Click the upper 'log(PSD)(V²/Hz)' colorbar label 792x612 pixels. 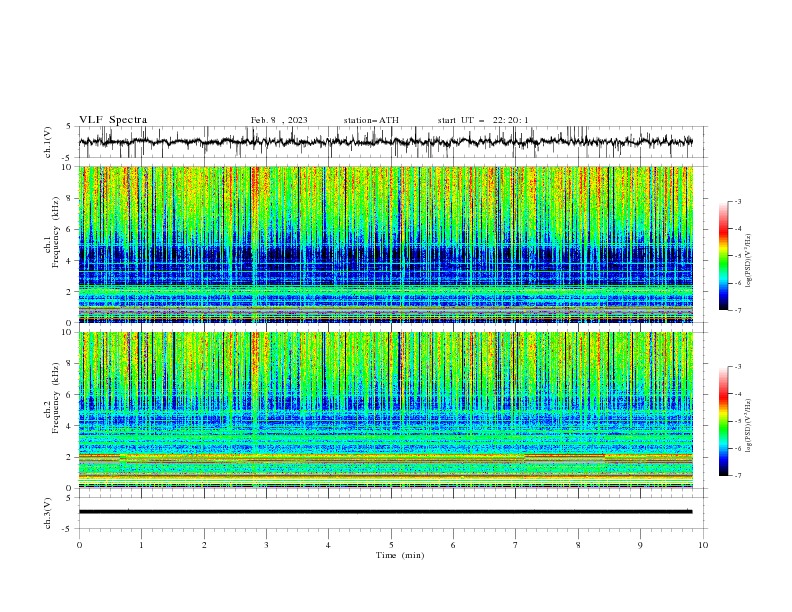pyautogui.click(x=748, y=261)
